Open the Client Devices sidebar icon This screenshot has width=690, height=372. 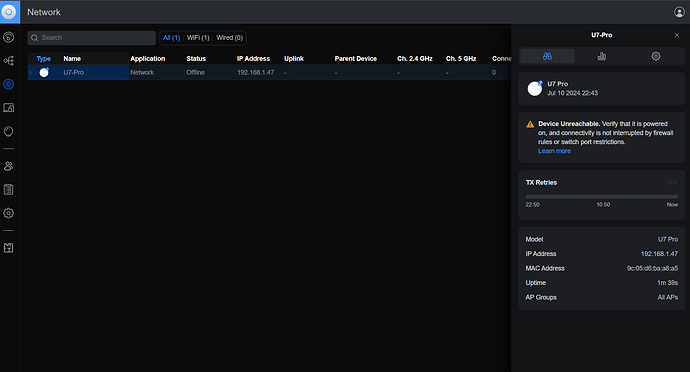pyautogui.click(x=8, y=108)
